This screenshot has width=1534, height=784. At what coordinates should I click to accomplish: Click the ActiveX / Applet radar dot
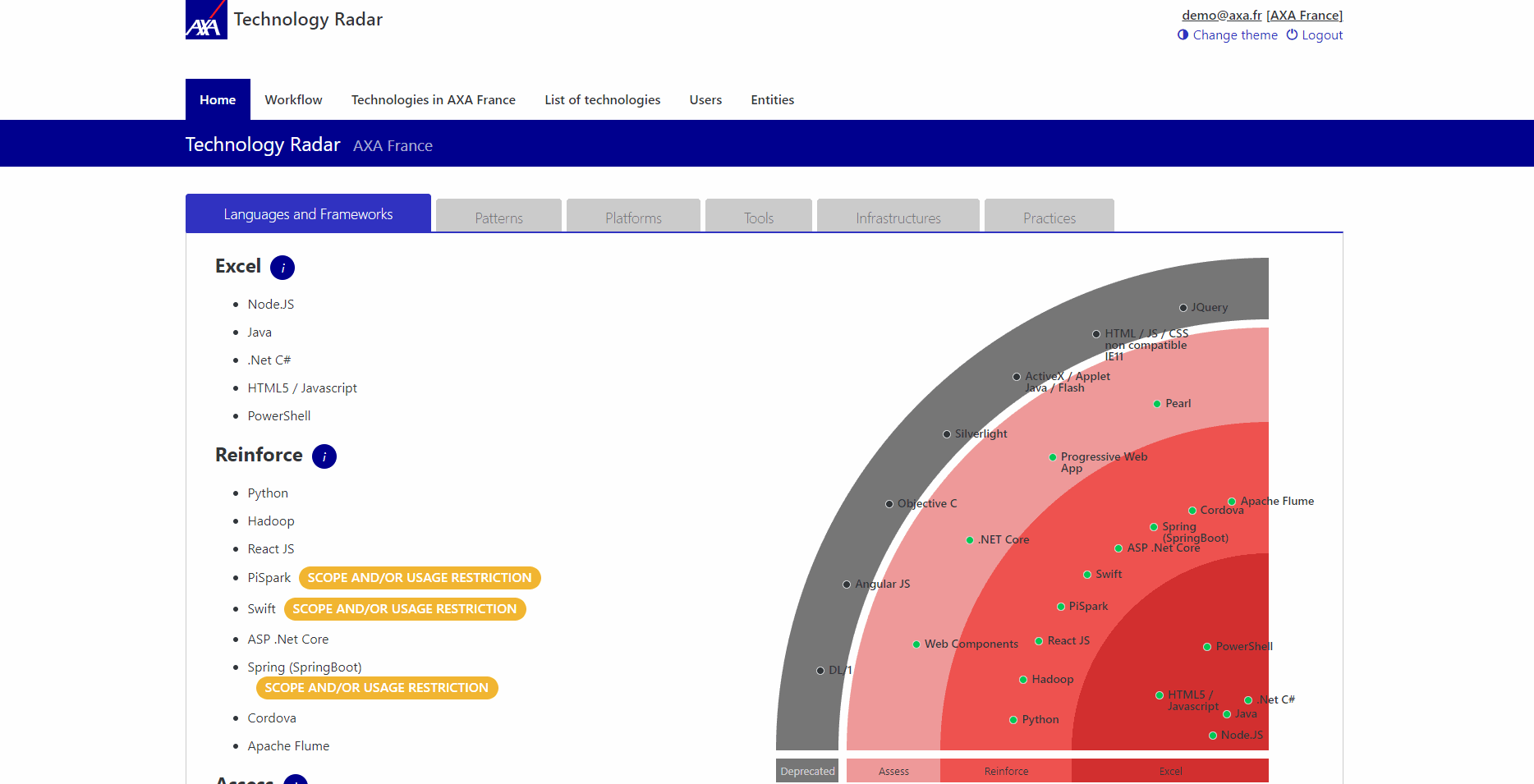[x=1017, y=377]
